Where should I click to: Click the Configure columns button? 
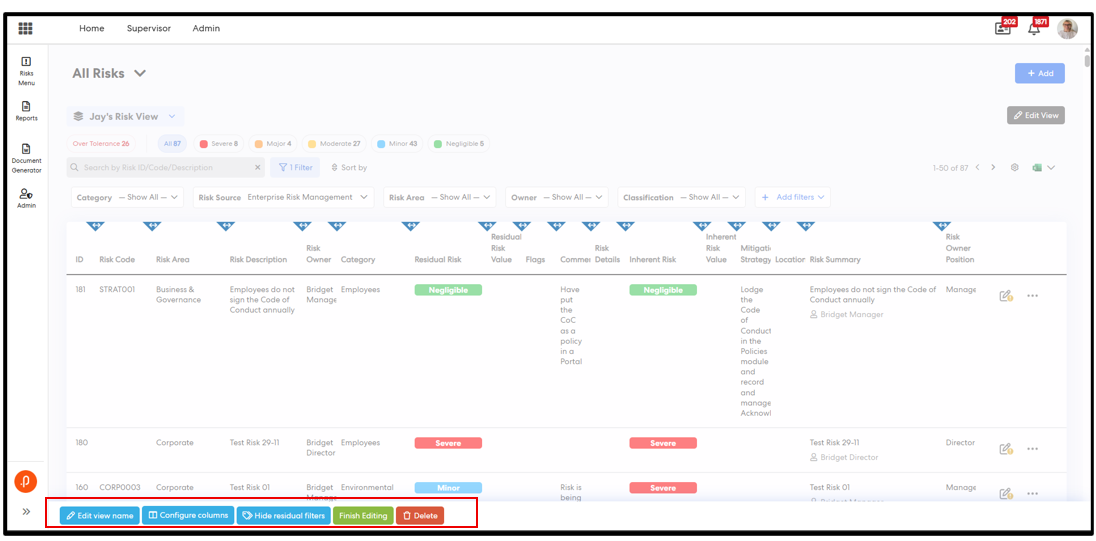pos(188,516)
